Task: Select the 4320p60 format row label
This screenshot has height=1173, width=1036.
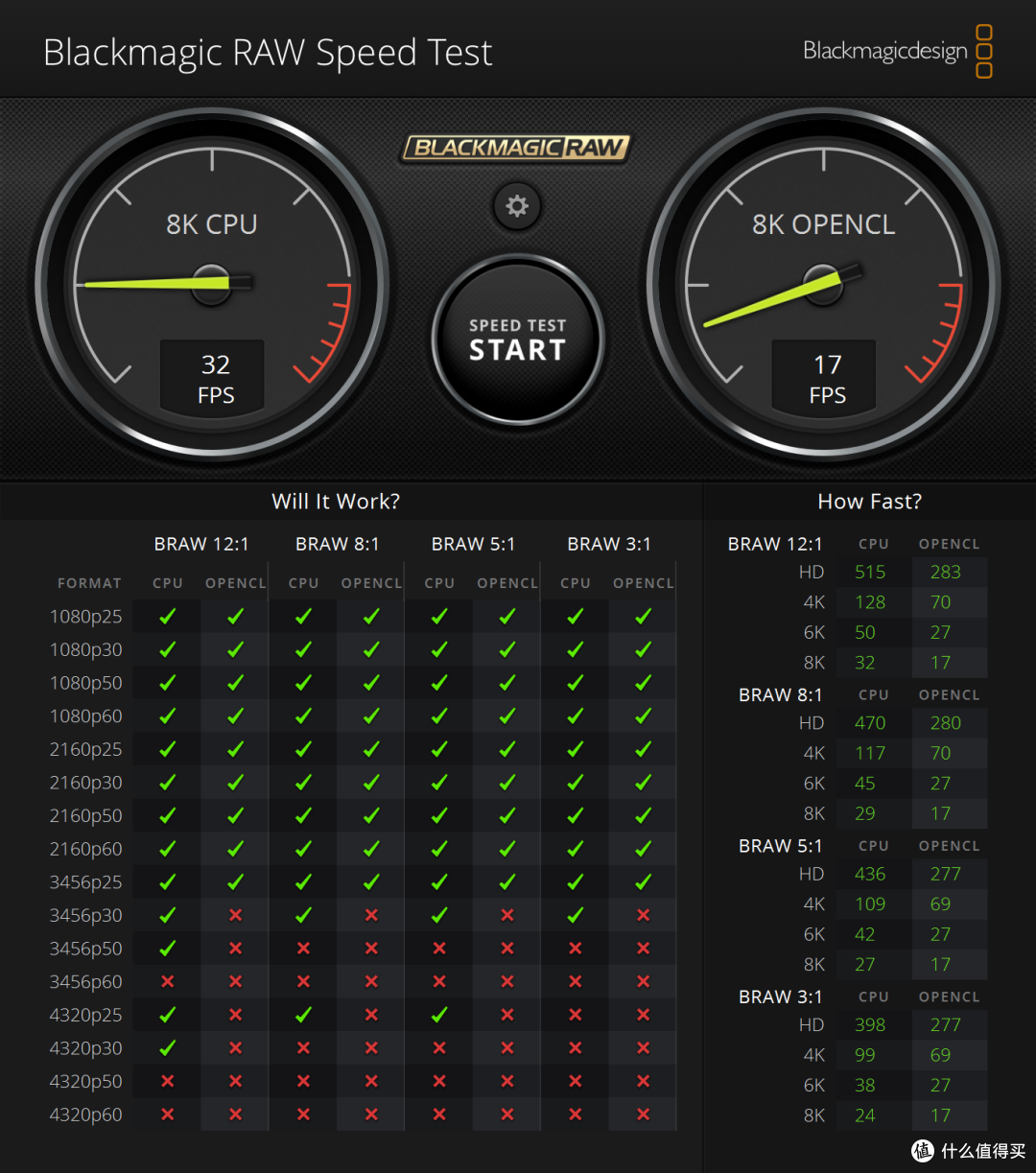Action: point(86,1114)
